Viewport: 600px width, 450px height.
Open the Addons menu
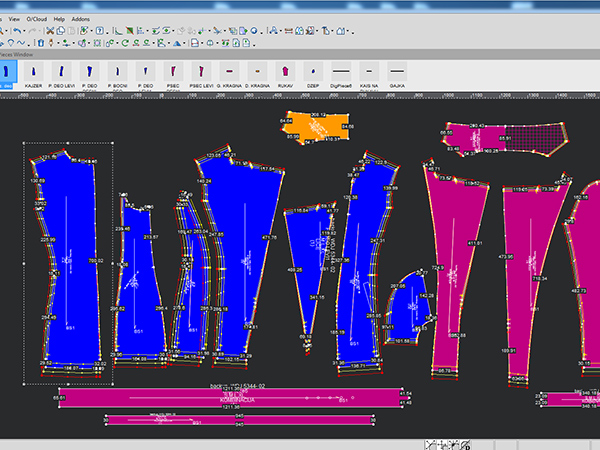[x=81, y=19]
